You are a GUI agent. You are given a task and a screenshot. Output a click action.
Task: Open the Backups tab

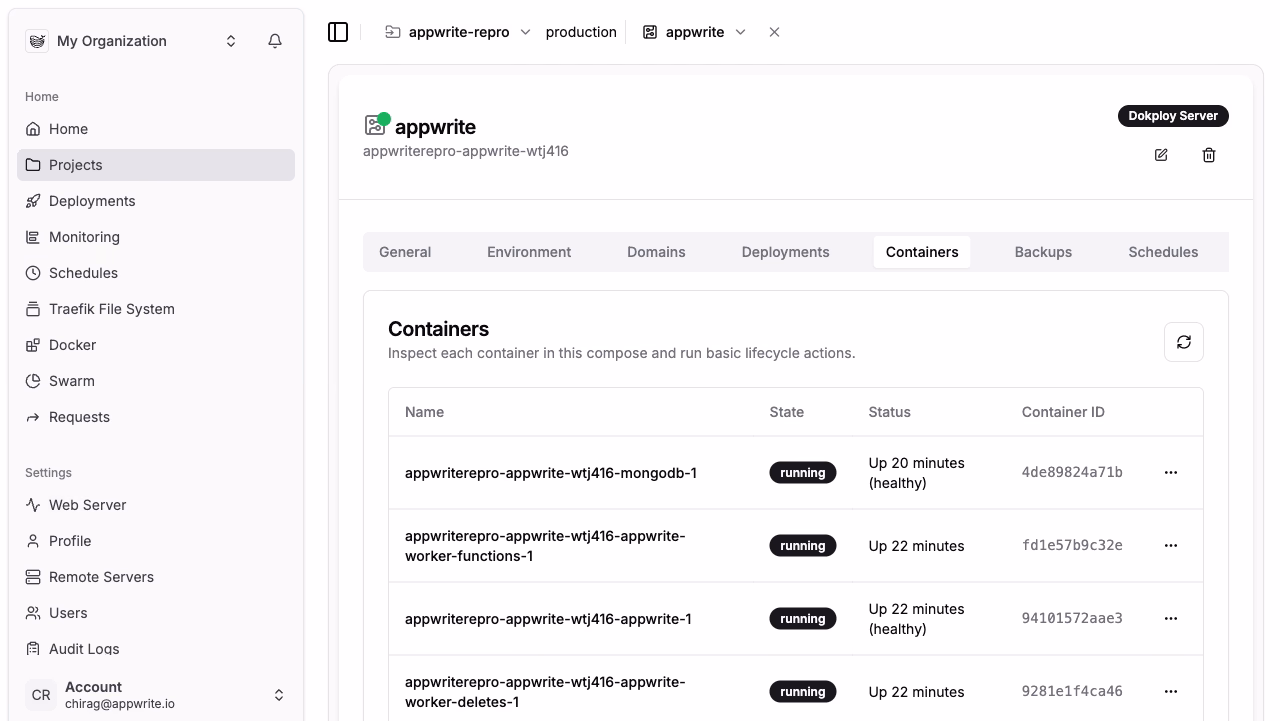coord(1043,252)
